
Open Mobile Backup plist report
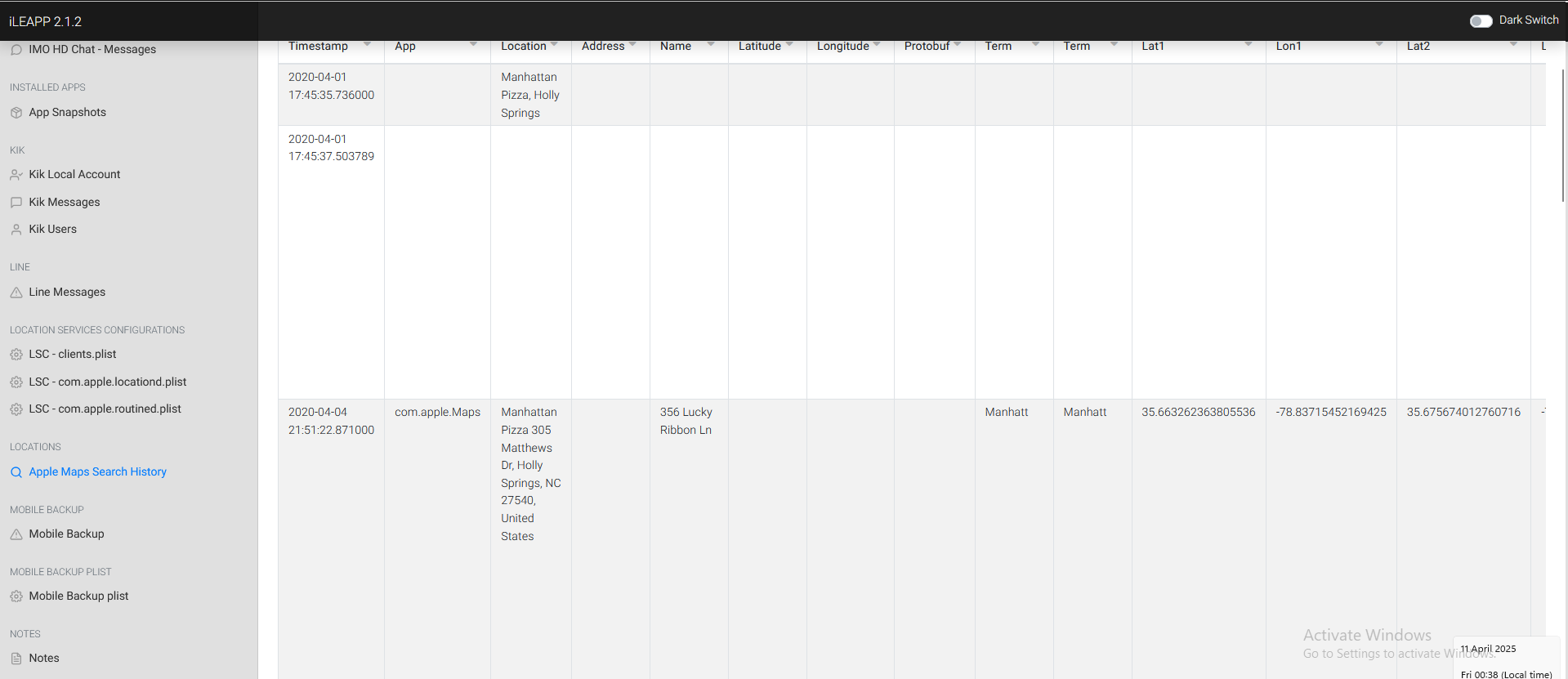pos(79,596)
